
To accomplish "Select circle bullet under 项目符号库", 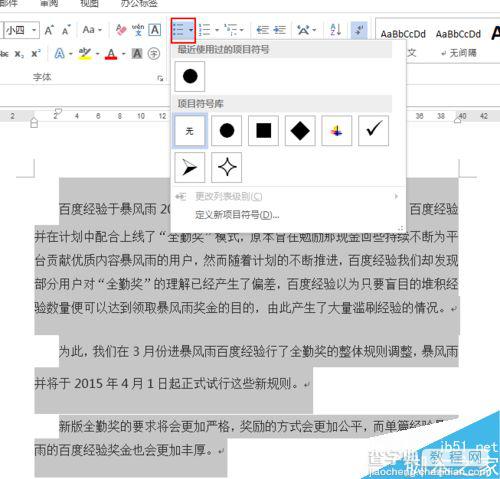I will click(227, 131).
